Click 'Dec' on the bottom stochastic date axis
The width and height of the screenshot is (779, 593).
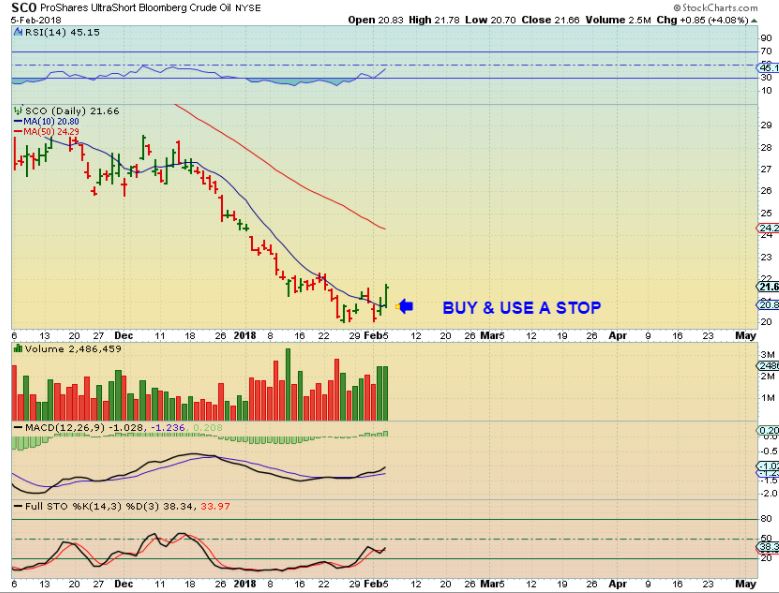pos(124,584)
